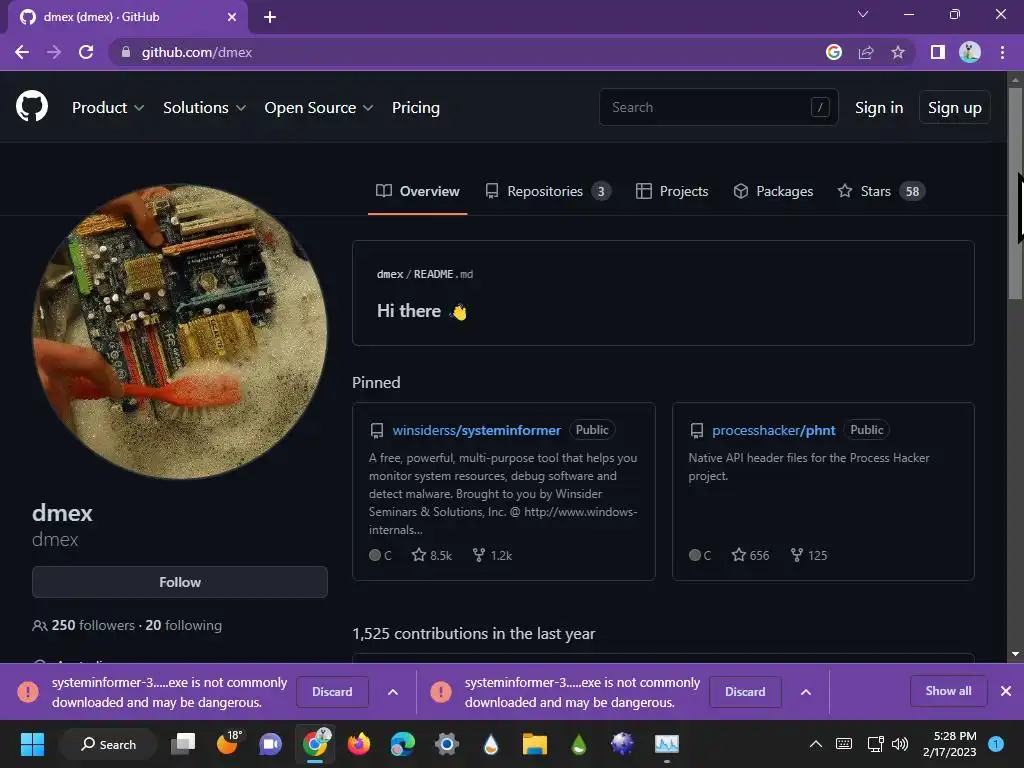Click the Google icon in address bar
Image resolution: width=1024 pixels, height=768 pixels.
tap(833, 52)
